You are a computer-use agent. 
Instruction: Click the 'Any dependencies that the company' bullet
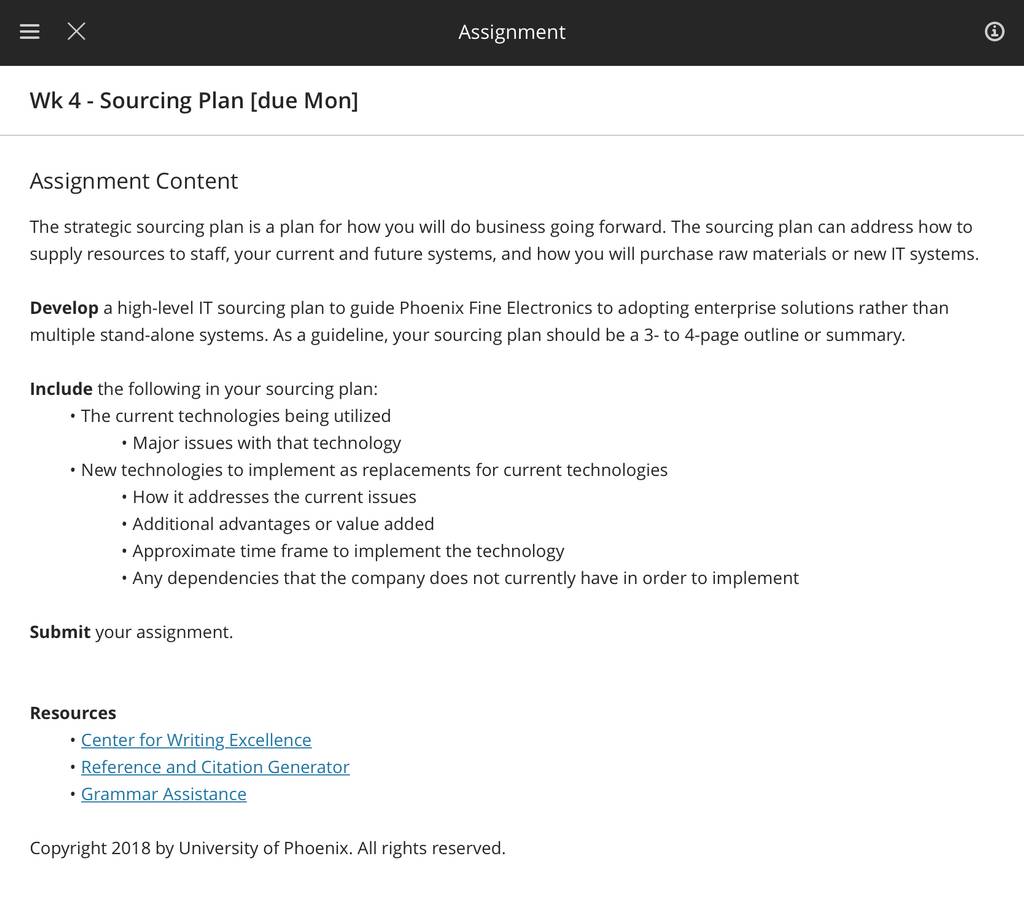pyautogui.click(x=466, y=578)
